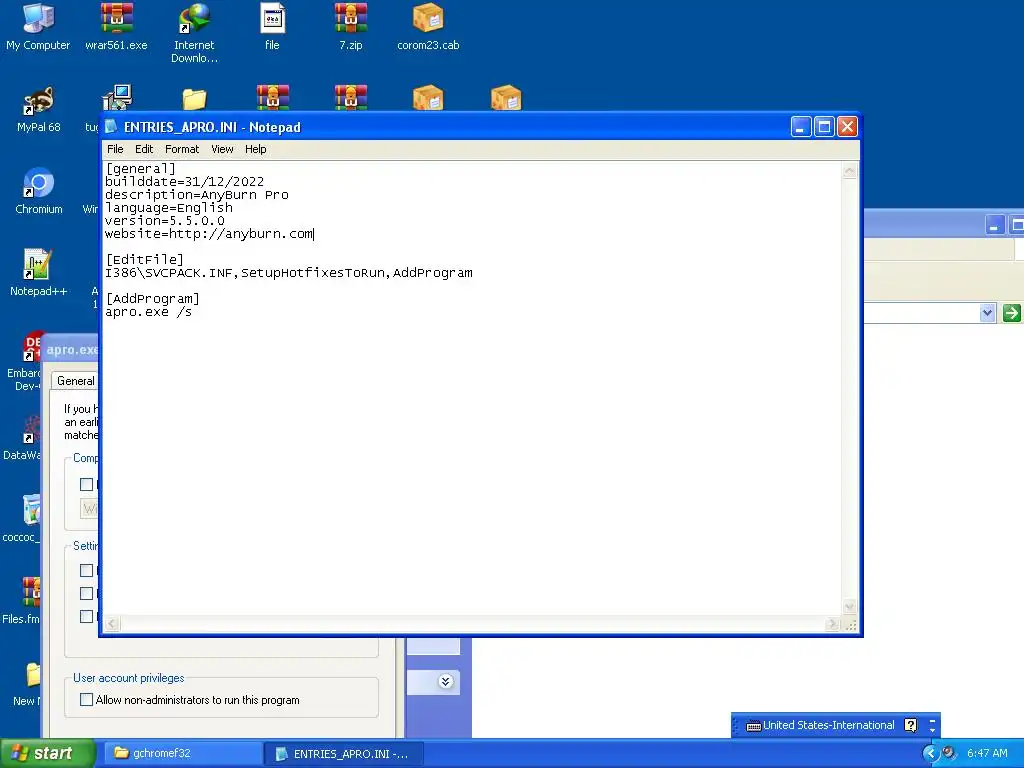Select the 7.zip archive icon
The width and height of the screenshot is (1024, 768).
click(x=351, y=27)
